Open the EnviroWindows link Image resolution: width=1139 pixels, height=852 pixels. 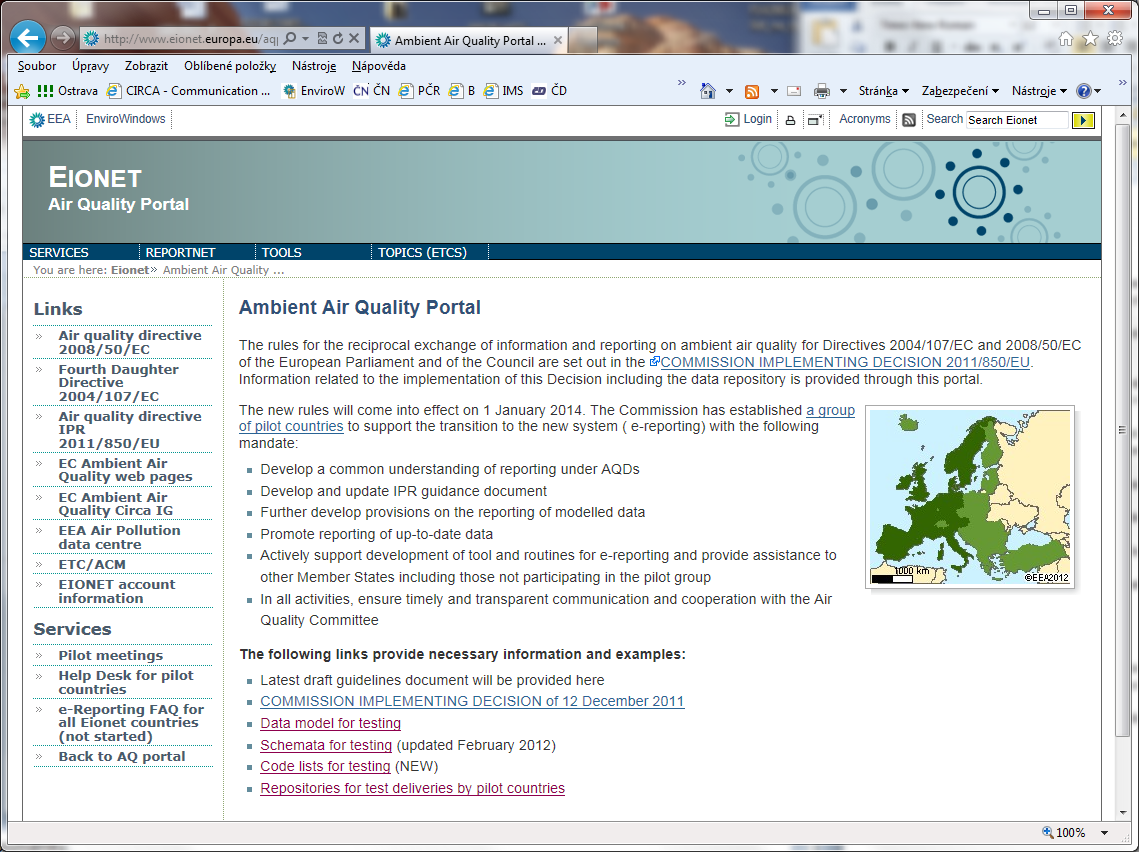pyautogui.click(x=126, y=119)
